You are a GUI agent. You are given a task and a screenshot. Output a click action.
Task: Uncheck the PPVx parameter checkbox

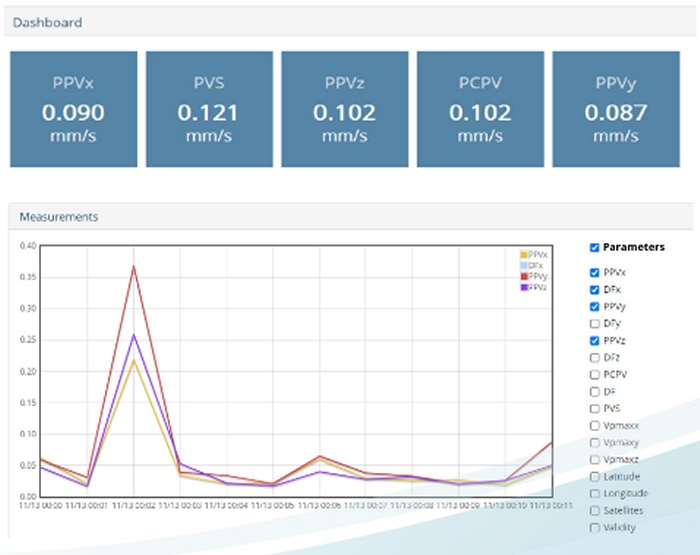click(x=595, y=272)
